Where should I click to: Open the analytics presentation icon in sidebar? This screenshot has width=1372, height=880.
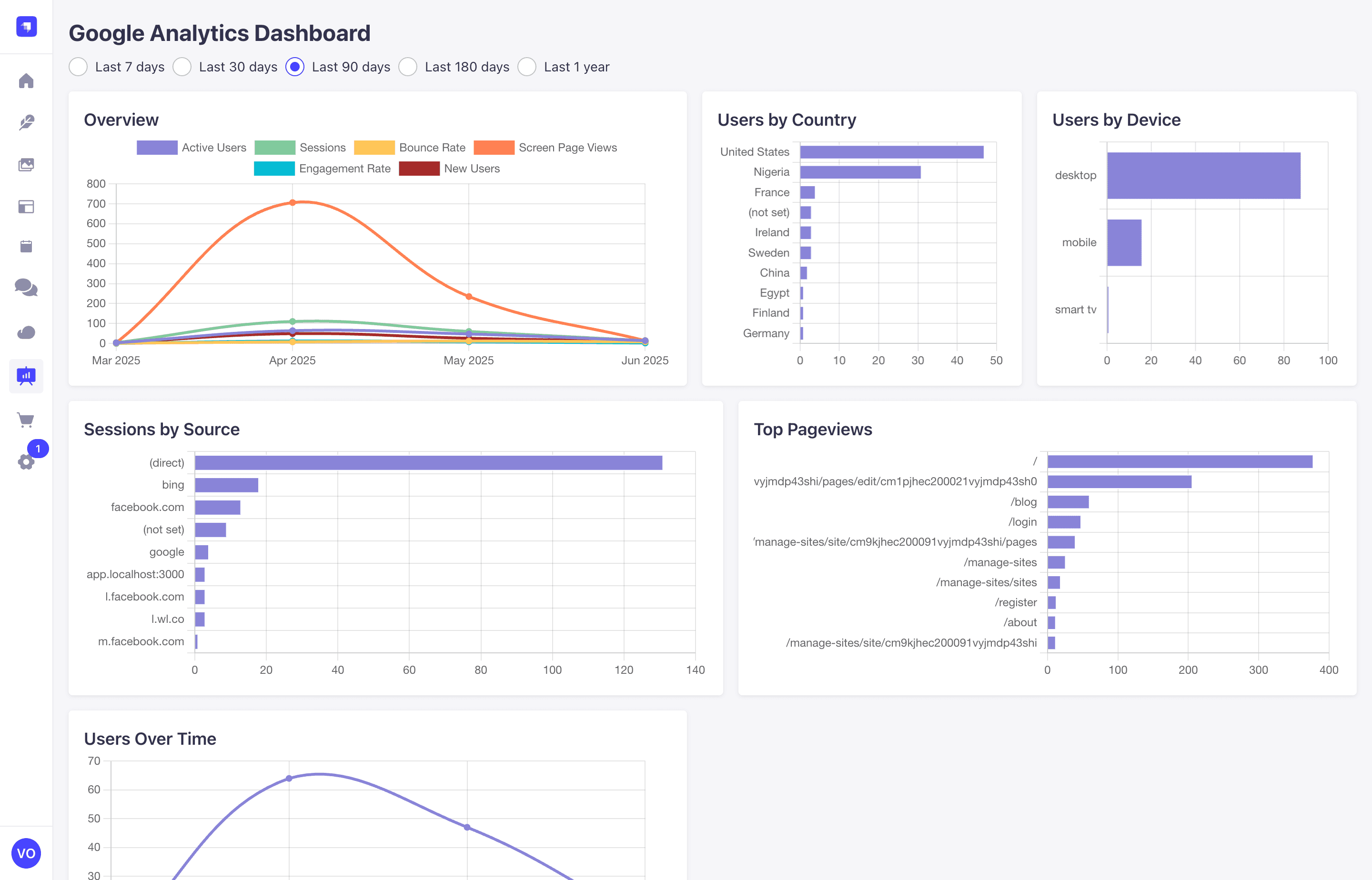26,376
